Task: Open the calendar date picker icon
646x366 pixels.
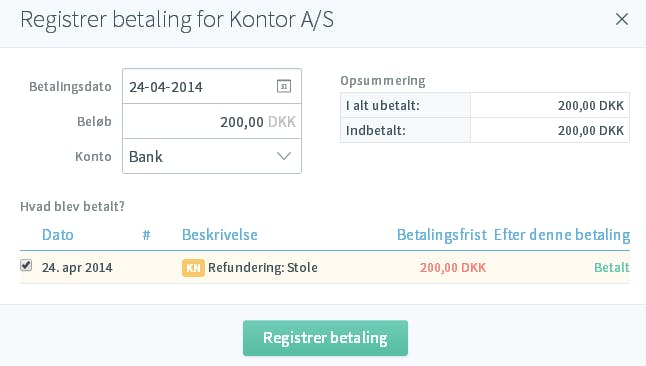Action: coord(283,87)
